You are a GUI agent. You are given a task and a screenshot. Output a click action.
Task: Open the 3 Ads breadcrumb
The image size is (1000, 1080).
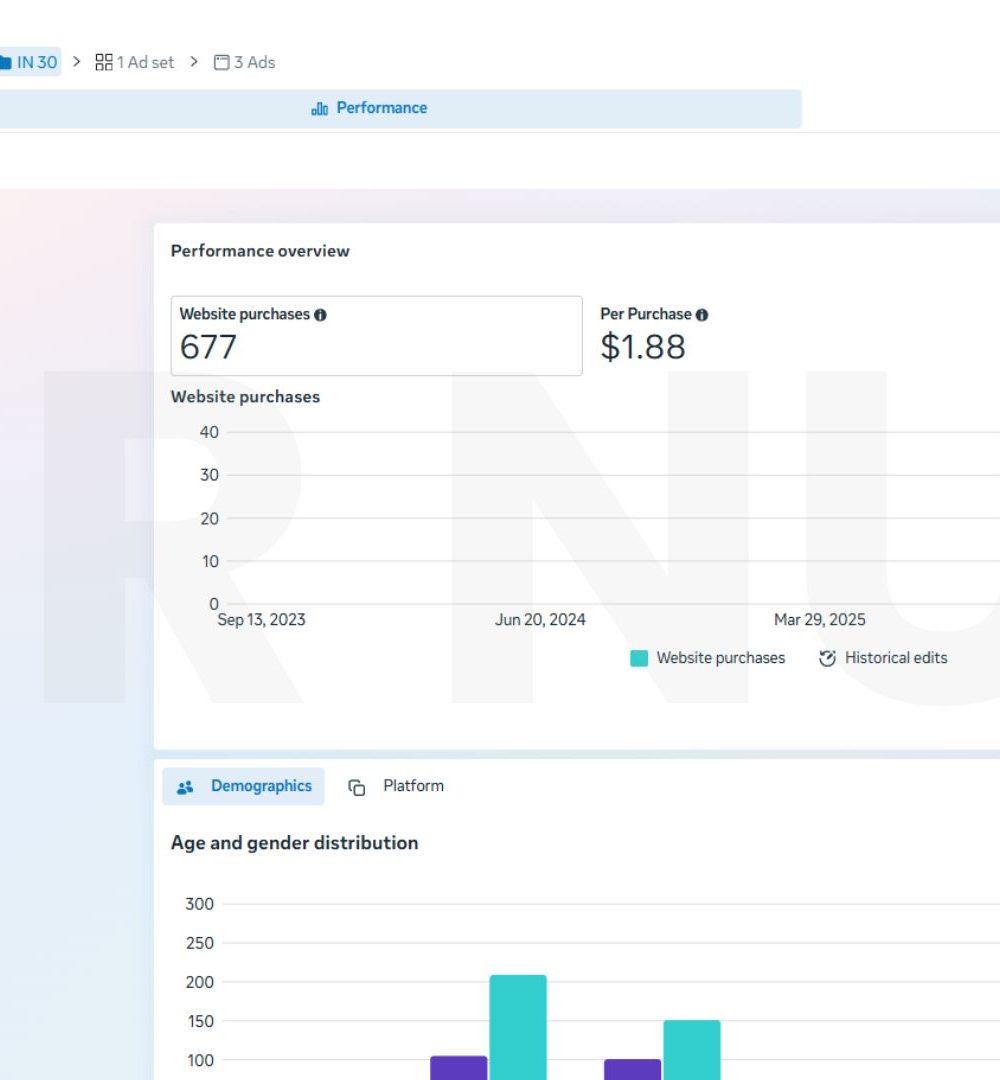pyautogui.click(x=244, y=62)
